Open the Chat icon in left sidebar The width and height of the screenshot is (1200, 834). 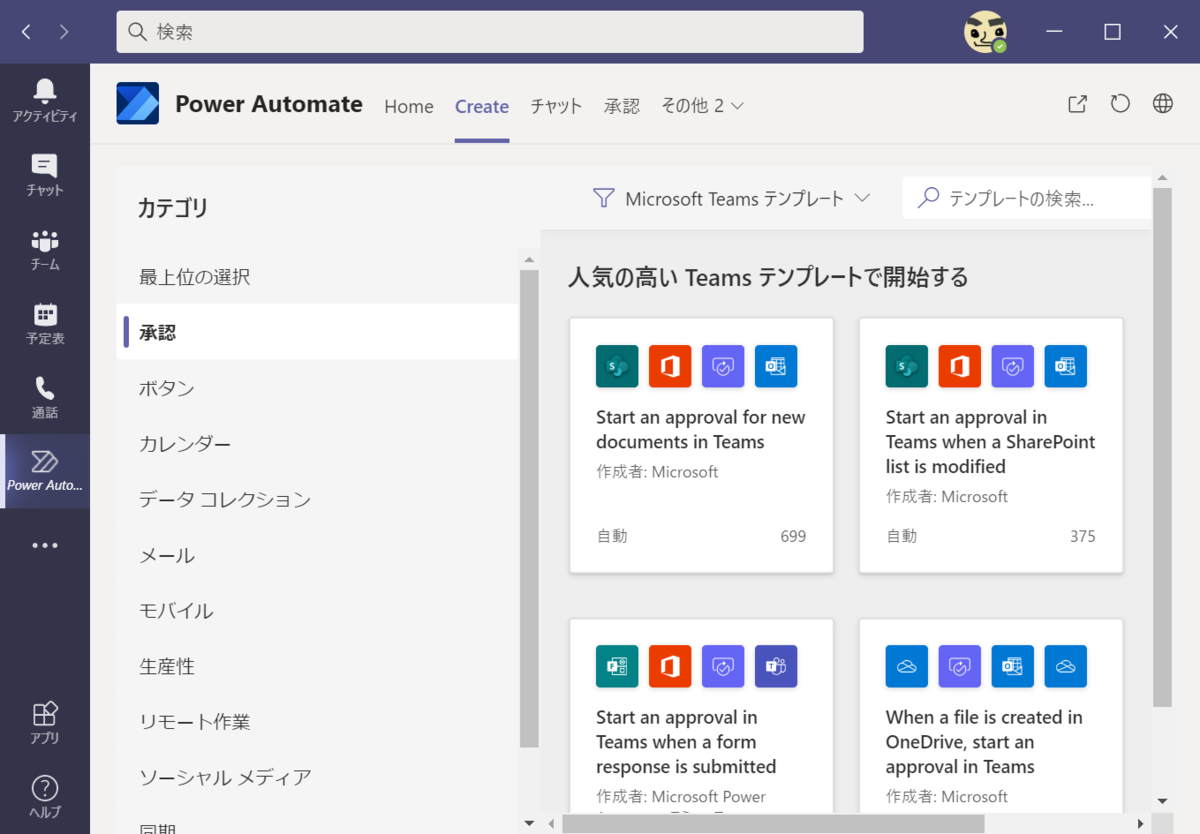coord(44,166)
